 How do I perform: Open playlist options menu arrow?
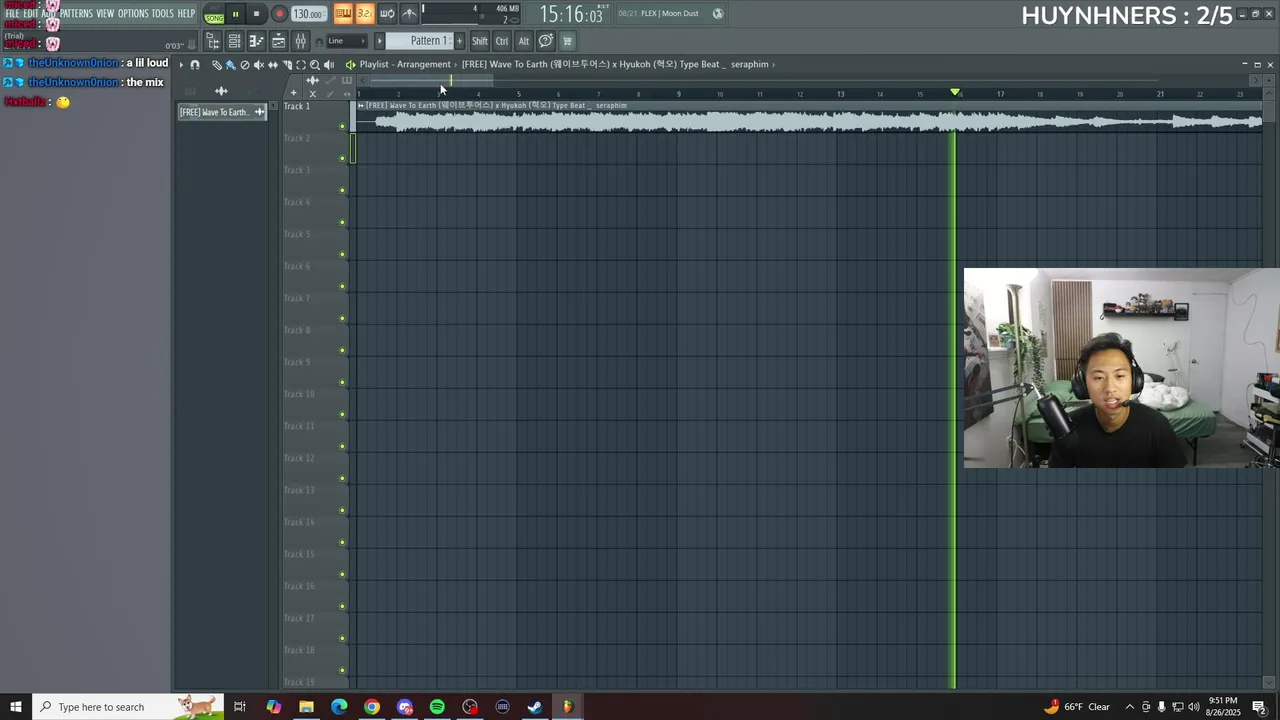[182, 65]
